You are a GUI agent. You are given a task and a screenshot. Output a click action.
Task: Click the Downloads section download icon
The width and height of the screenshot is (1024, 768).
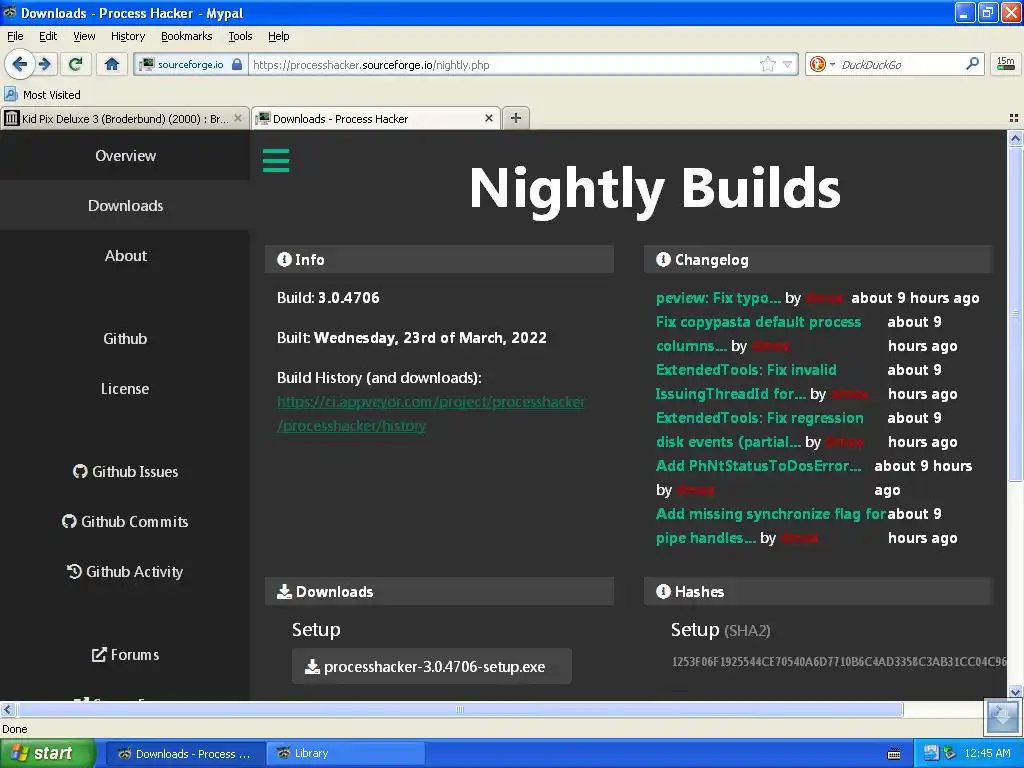(284, 592)
